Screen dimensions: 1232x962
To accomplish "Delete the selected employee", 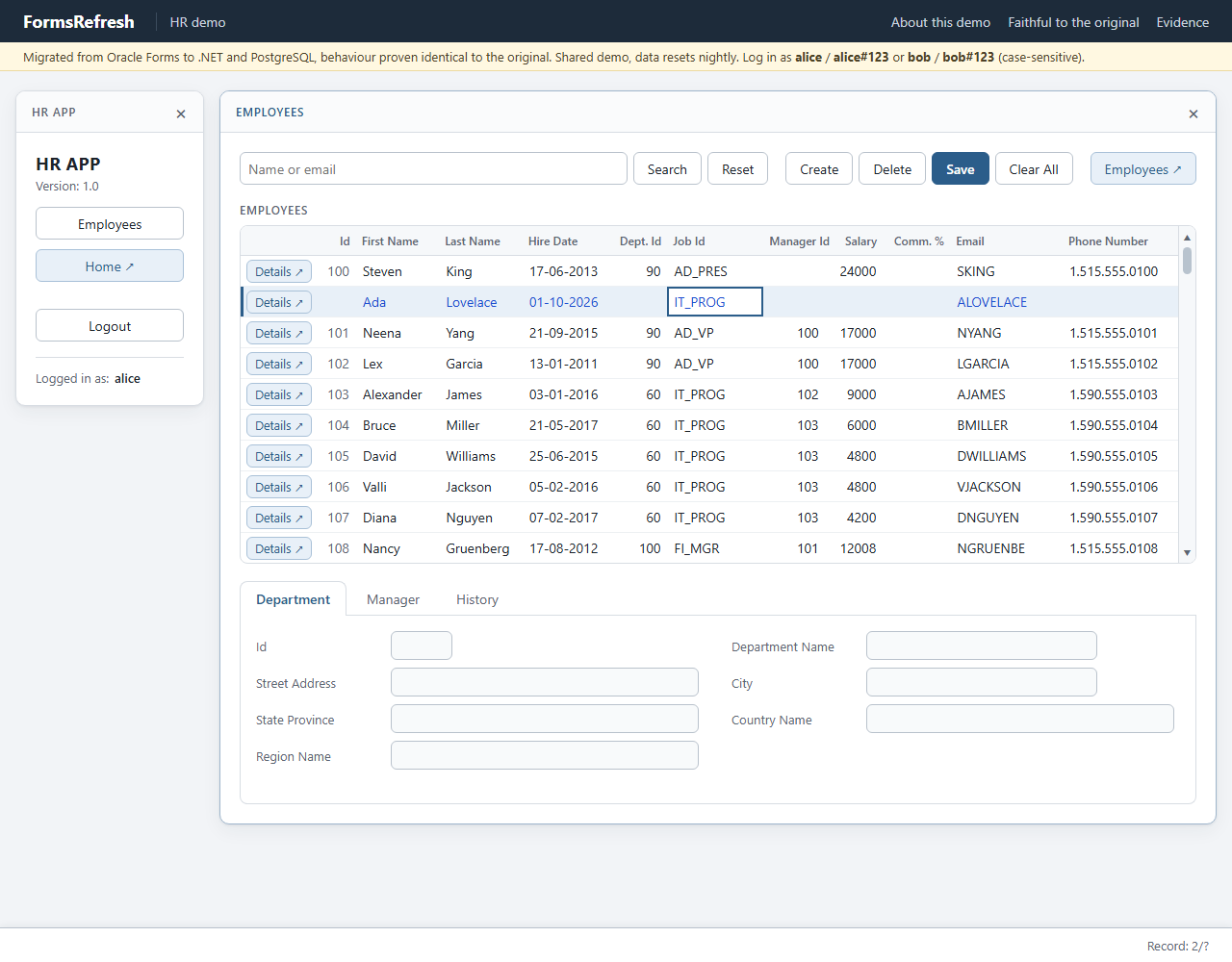I will click(892, 168).
